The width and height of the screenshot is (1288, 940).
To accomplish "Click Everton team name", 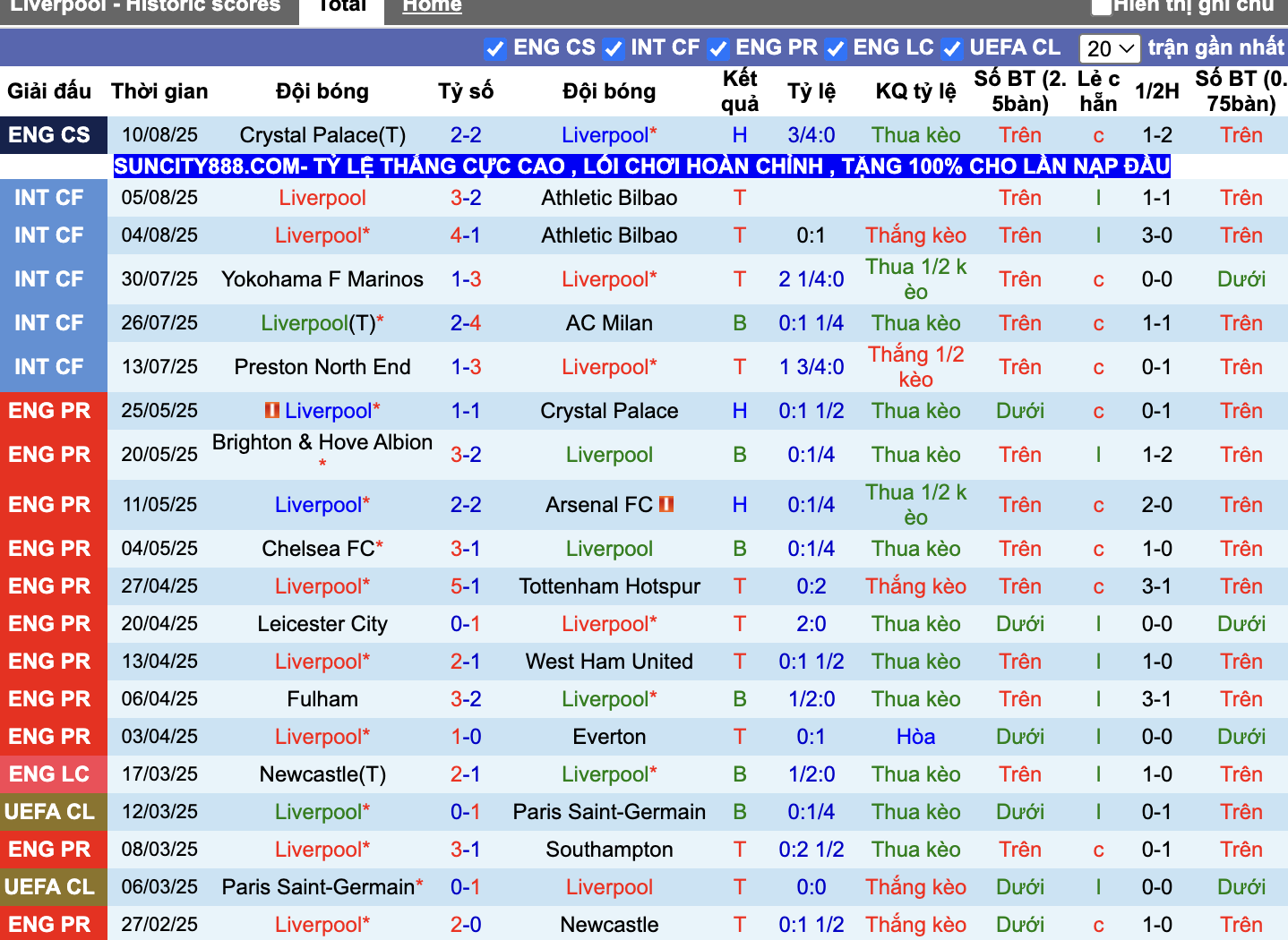I will [x=609, y=737].
